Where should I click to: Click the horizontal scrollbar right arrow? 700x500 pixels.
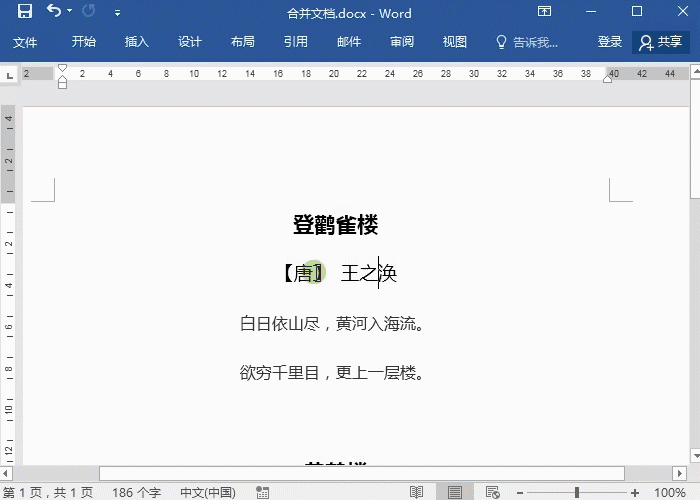[x=679, y=473]
